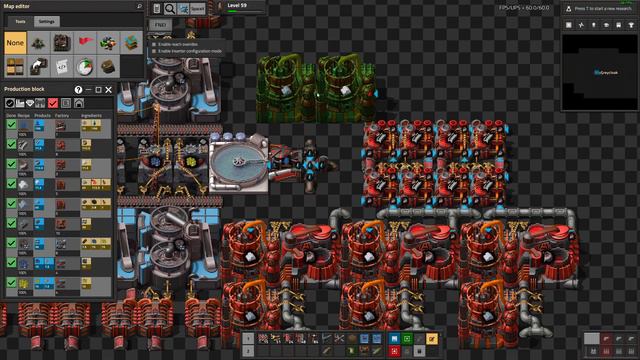Viewport: 640px width, 360px height.
Task: Switch to the Settings tab
Action: 47,22
